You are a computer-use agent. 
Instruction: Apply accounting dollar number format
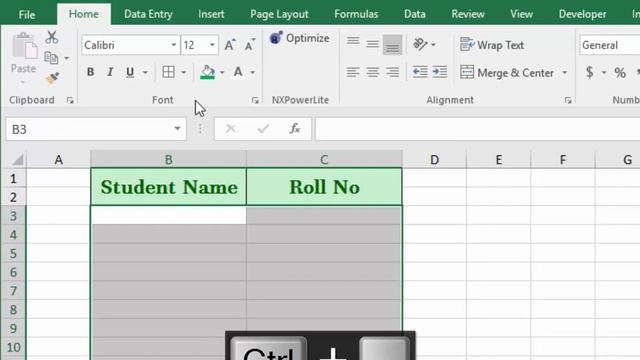click(x=589, y=73)
